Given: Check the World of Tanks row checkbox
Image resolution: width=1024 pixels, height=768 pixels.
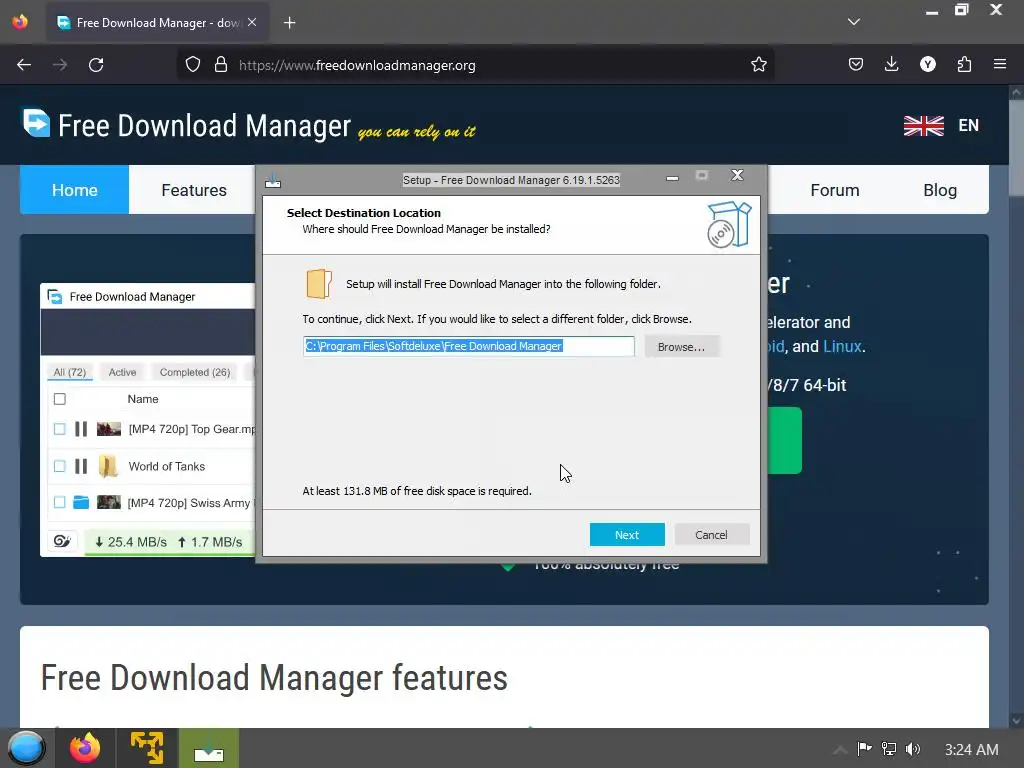Looking at the screenshot, I should tap(59, 466).
